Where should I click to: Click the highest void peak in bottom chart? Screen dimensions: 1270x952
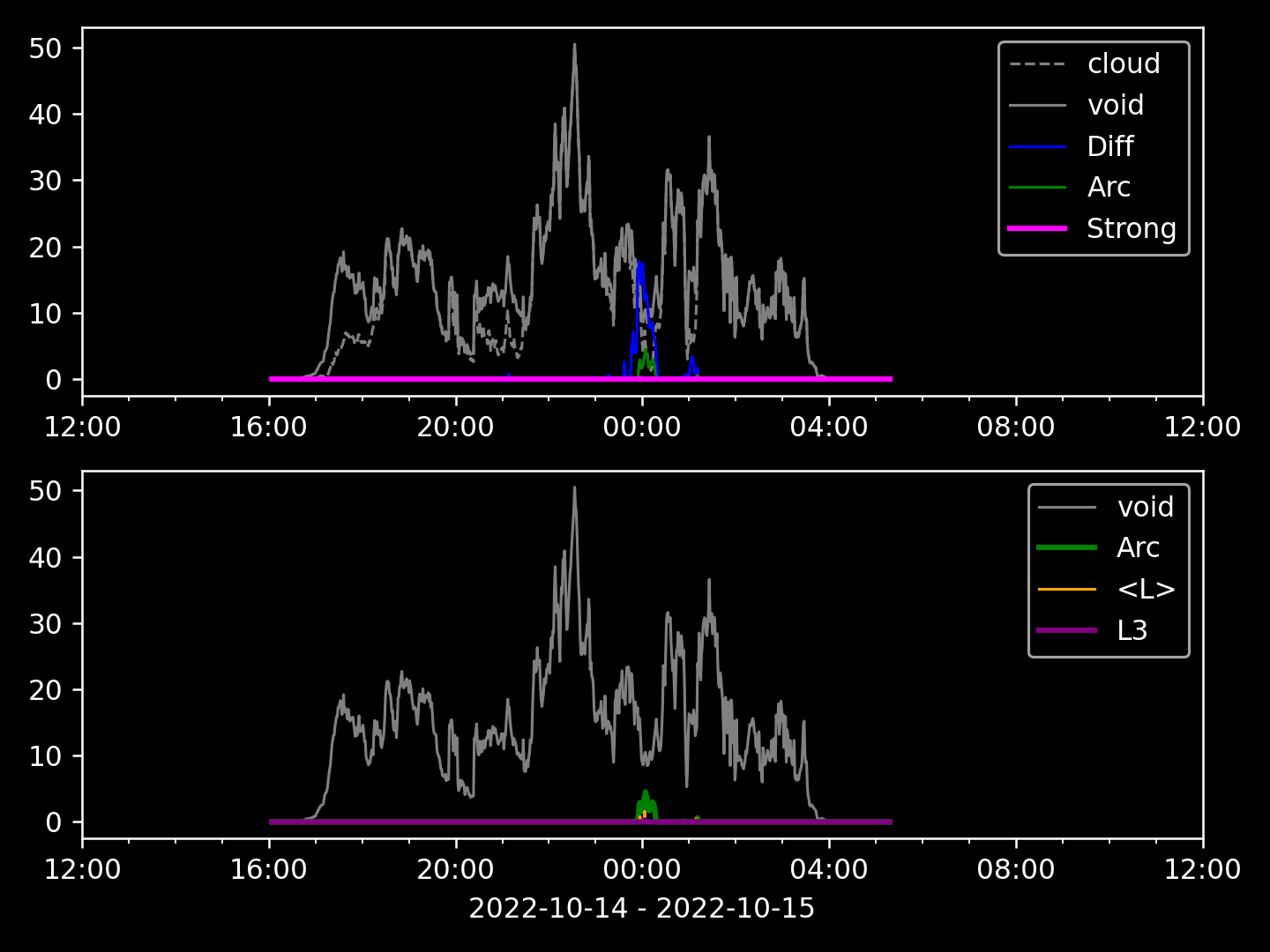point(574,488)
